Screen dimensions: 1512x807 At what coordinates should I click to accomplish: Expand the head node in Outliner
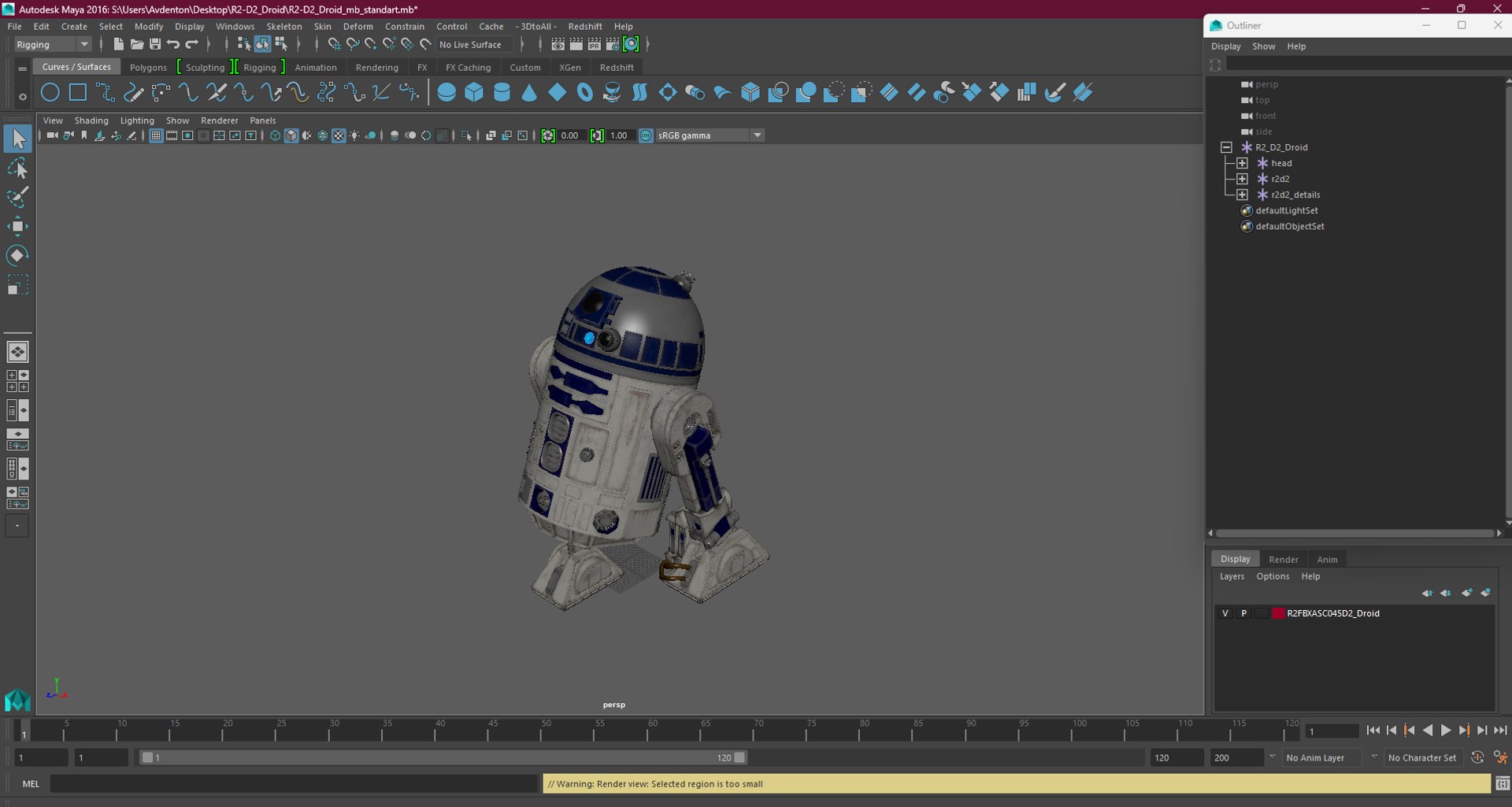(1242, 163)
